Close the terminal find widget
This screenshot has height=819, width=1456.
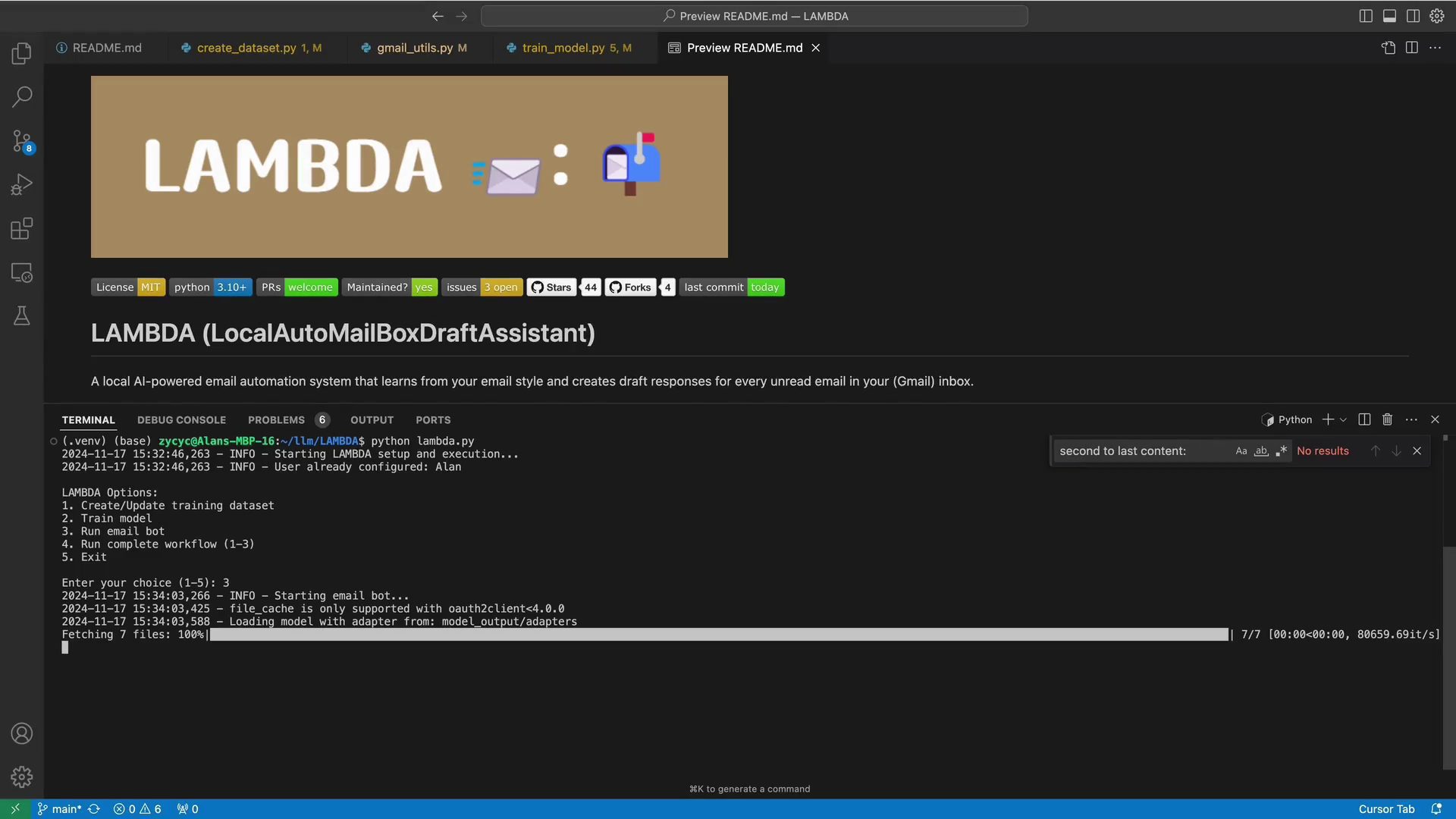pyautogui.click(x=1417, y=451)
